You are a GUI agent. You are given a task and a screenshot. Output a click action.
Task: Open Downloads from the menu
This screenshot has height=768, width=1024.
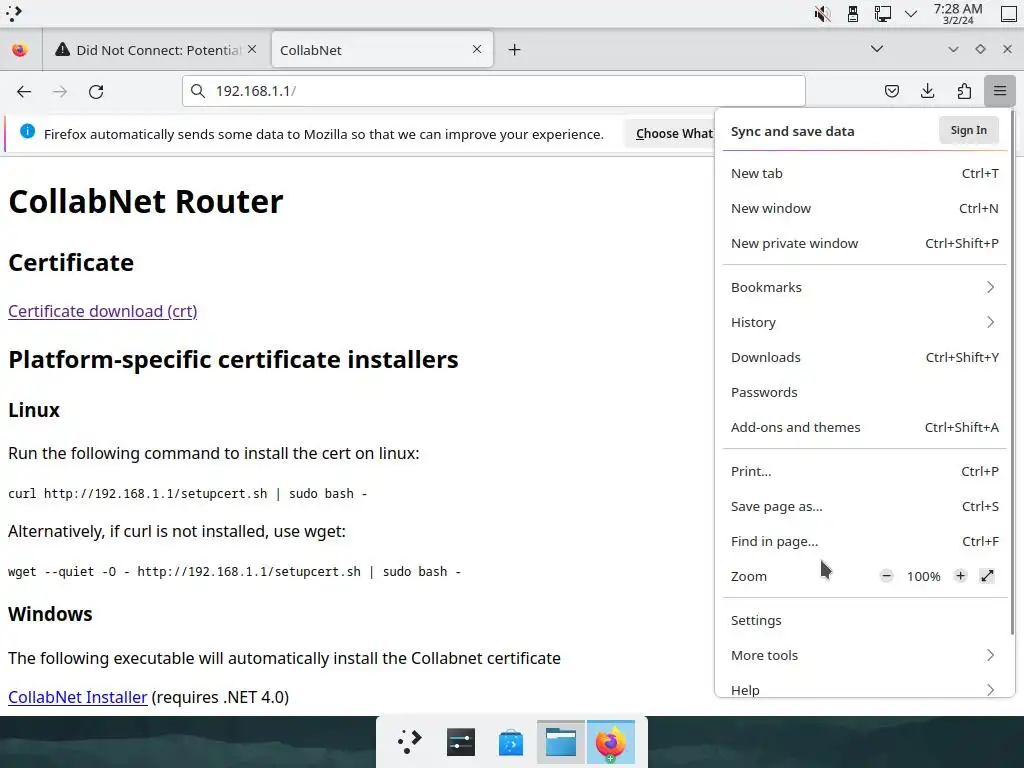865,357
